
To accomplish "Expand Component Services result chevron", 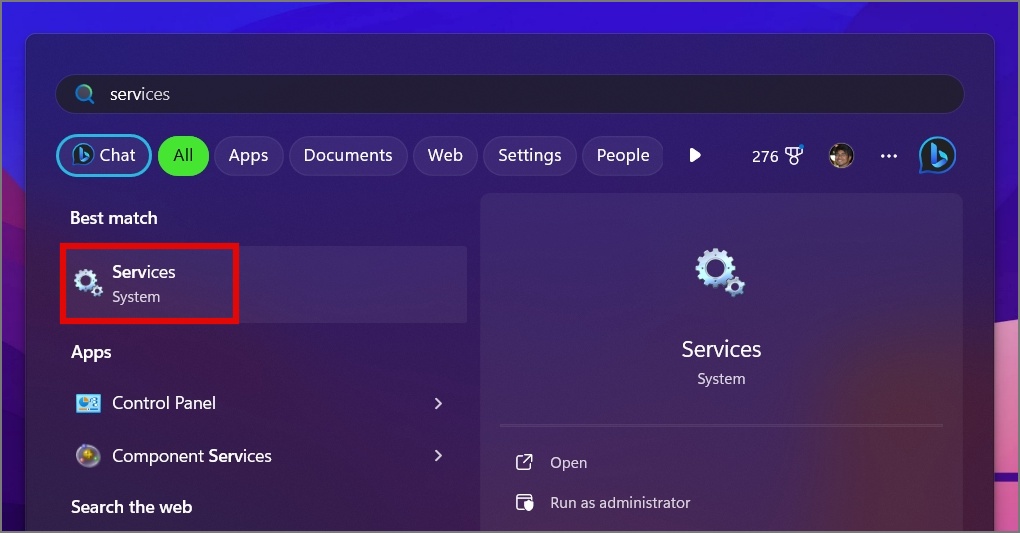I will 438,456.
